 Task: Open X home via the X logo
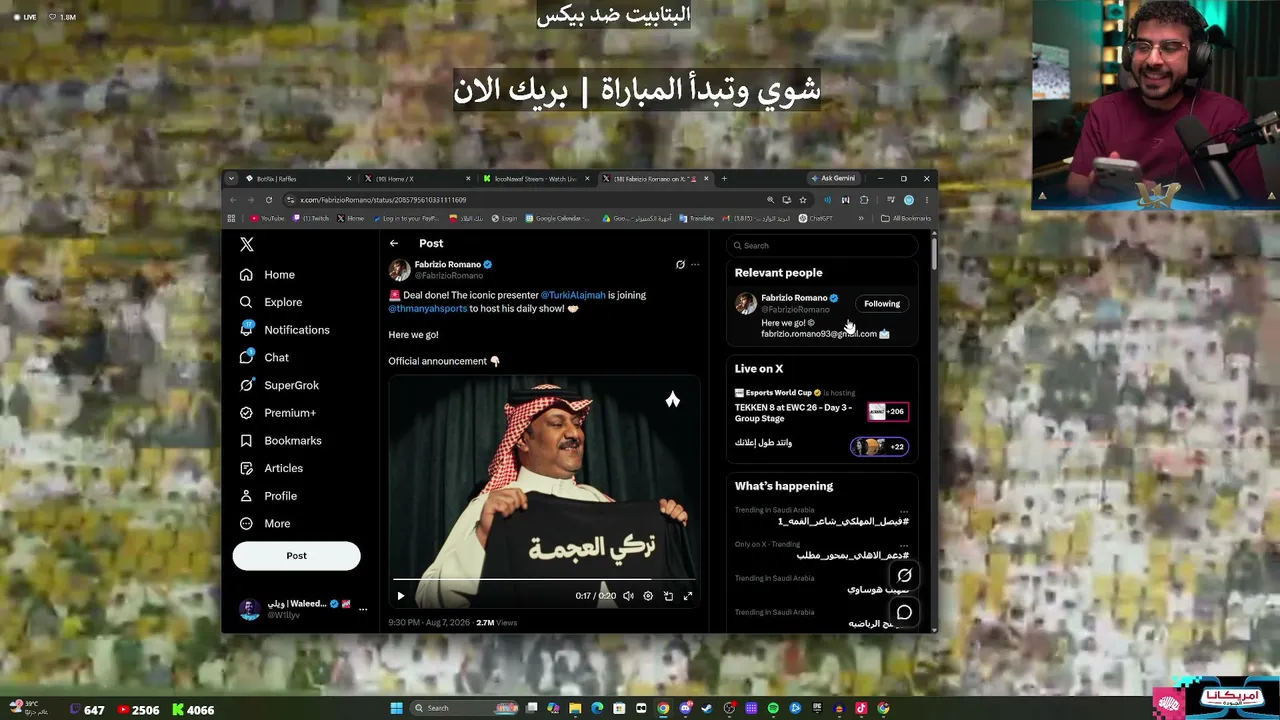click(x=247, y=244)
